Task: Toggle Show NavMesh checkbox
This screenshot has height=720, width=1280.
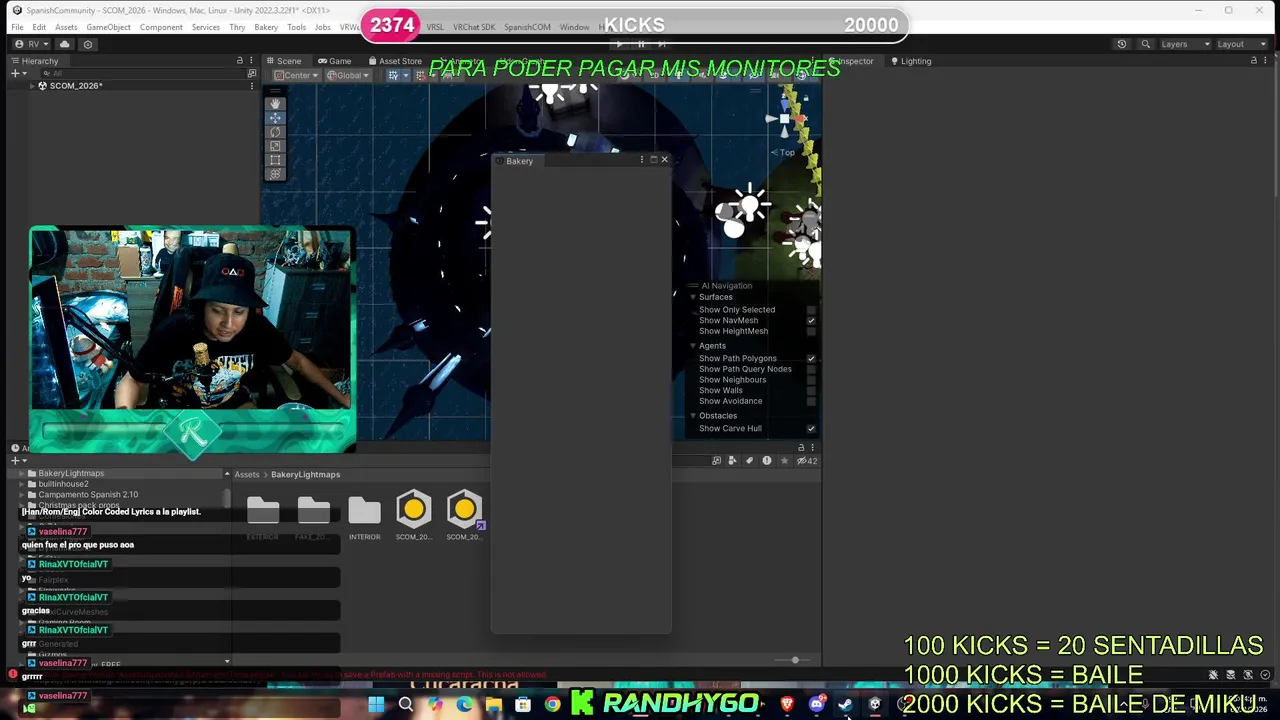Action: pyautogui.click(x=811, y=321)
